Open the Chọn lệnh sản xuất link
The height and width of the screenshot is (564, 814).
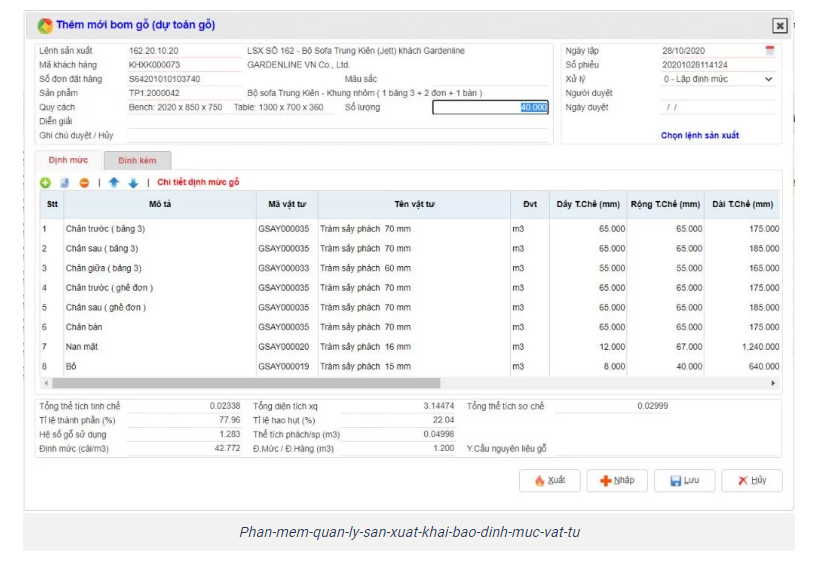pos(700,135)
